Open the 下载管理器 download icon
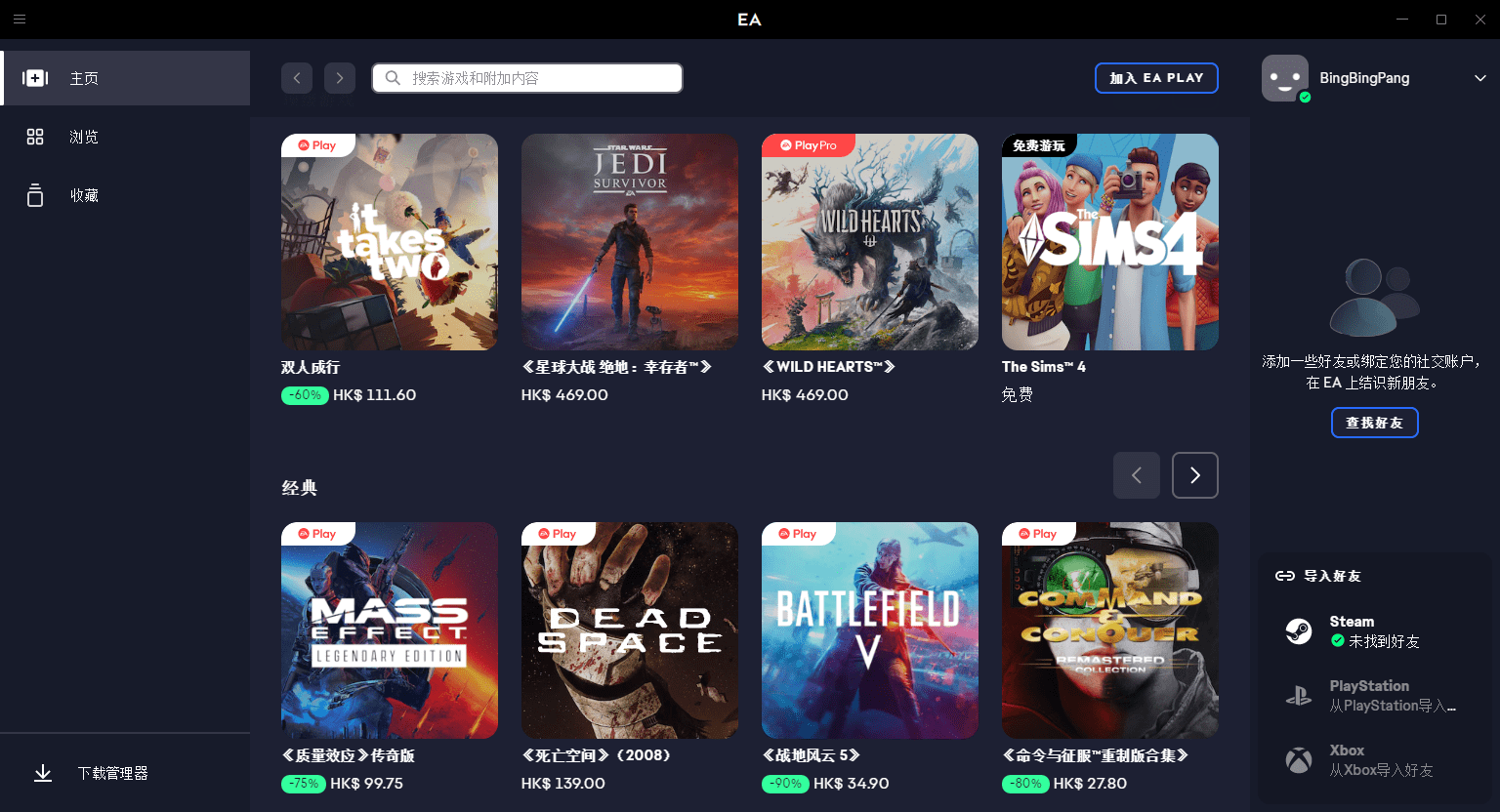 43,773
